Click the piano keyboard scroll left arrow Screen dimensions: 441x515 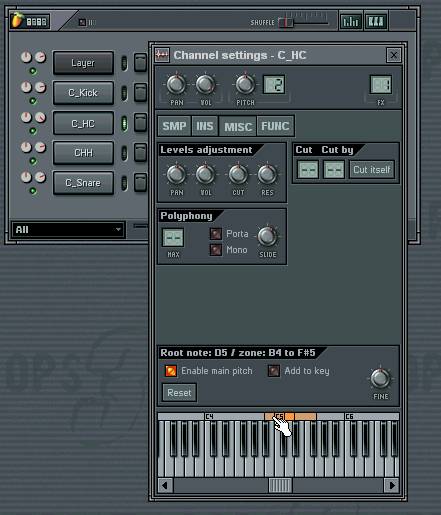pos(165,485)
